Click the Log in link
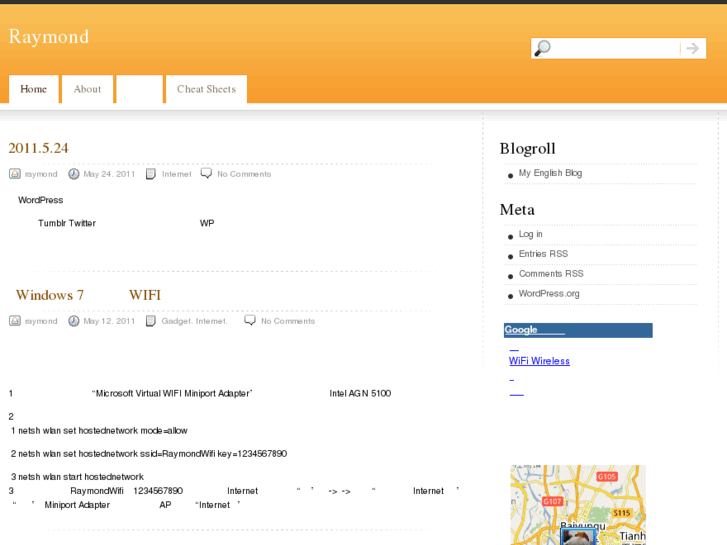 530,234
